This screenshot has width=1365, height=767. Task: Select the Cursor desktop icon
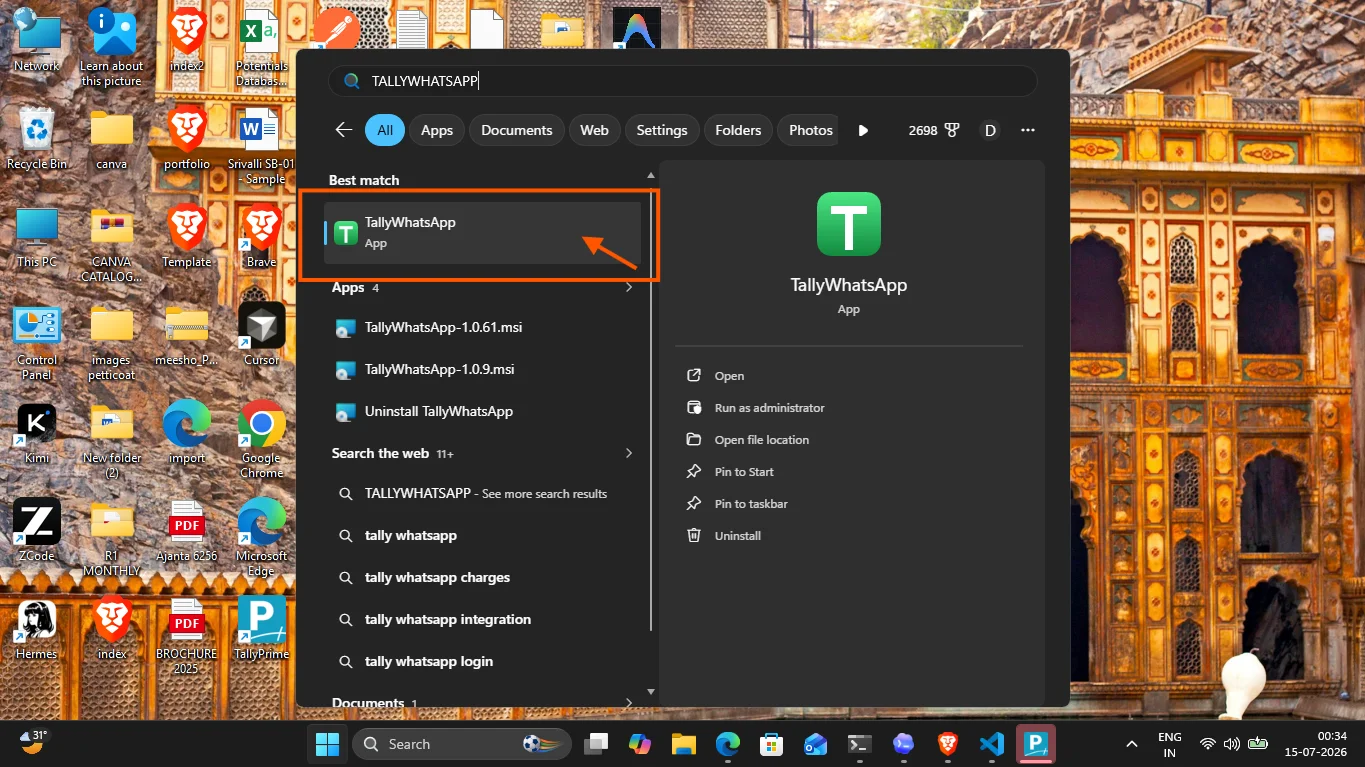pos(261,334)
